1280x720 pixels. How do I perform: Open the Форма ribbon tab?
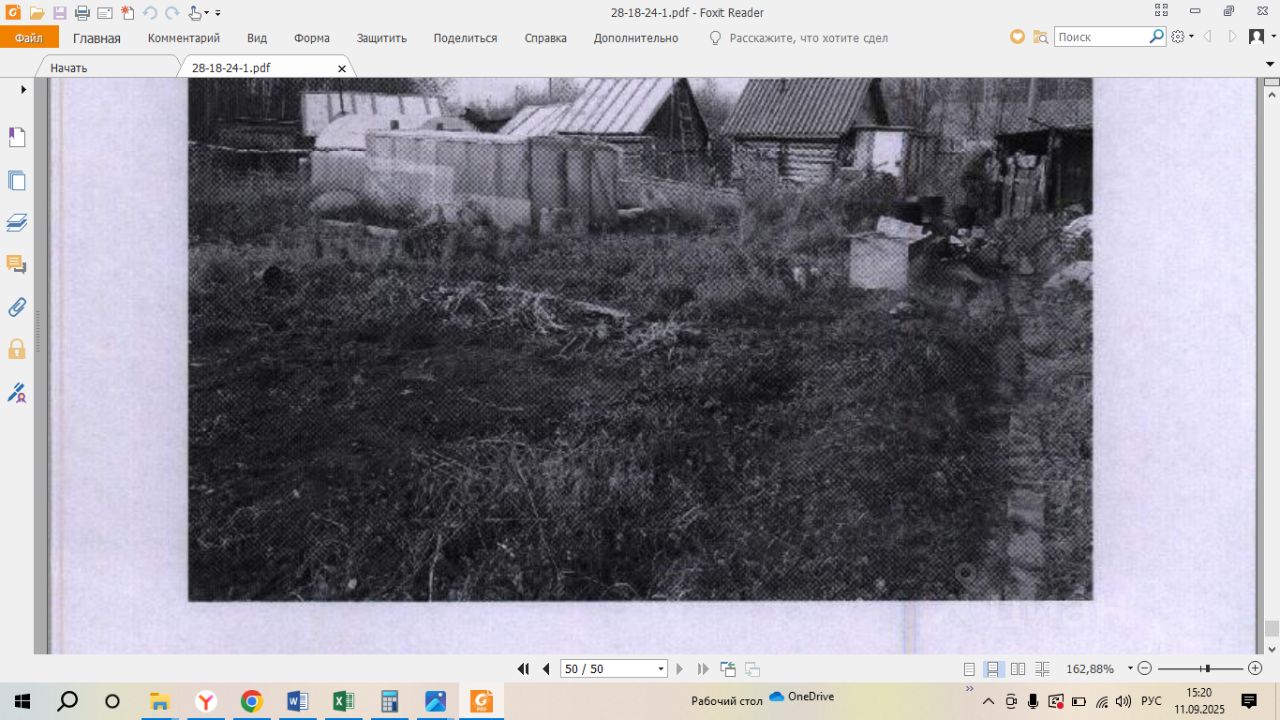coord(312,38)
